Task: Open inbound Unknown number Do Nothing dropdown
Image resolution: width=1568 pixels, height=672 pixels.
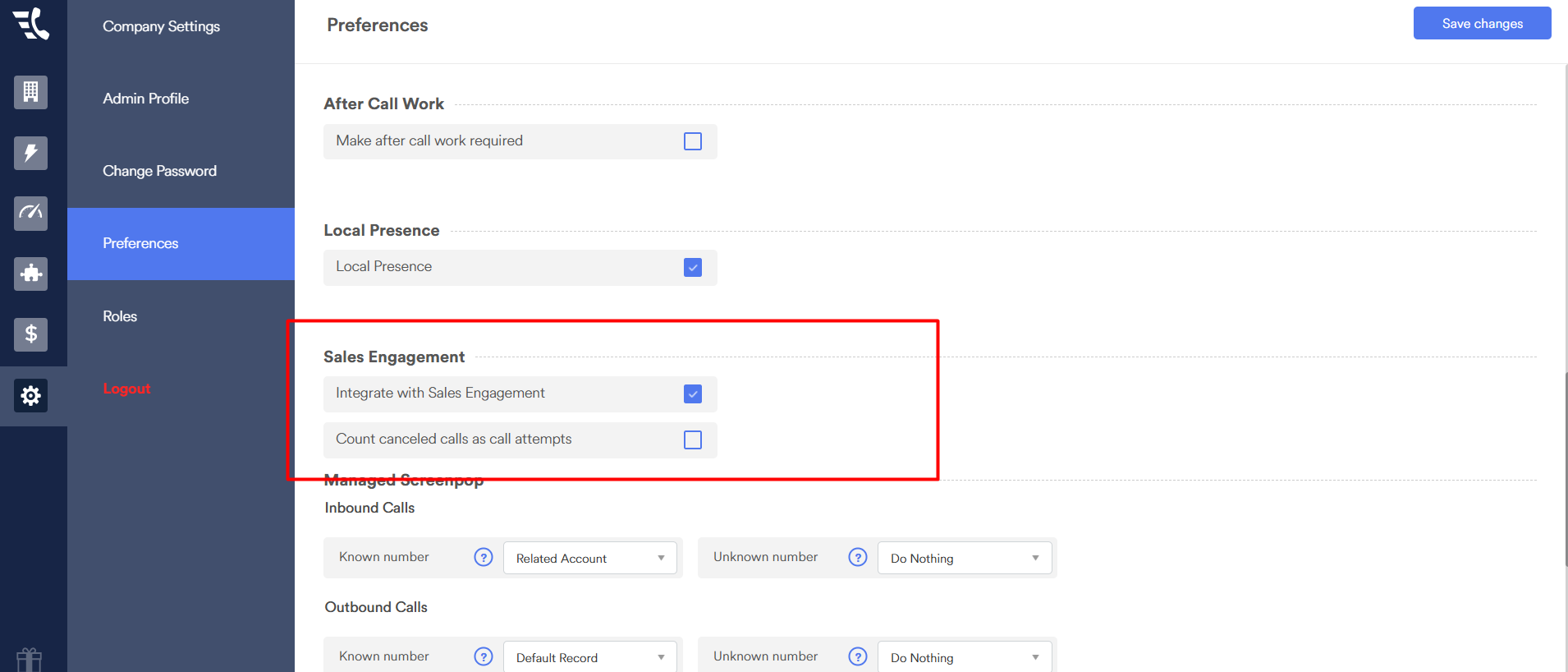Action: coord(964,559)
